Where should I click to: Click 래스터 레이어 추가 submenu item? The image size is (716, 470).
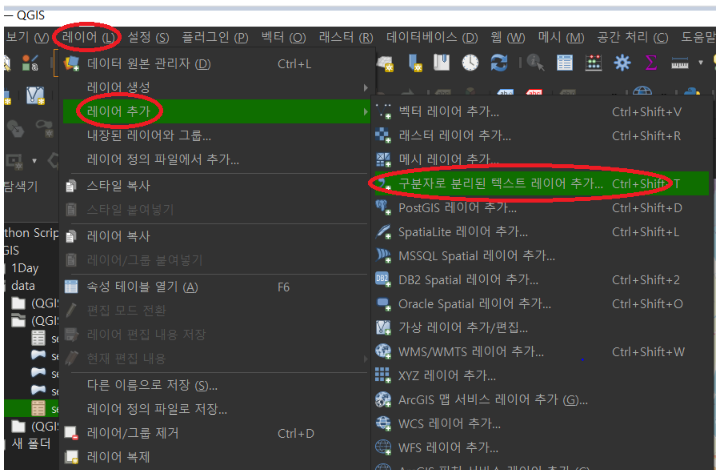pyautogui.click(x=542, y=136)
